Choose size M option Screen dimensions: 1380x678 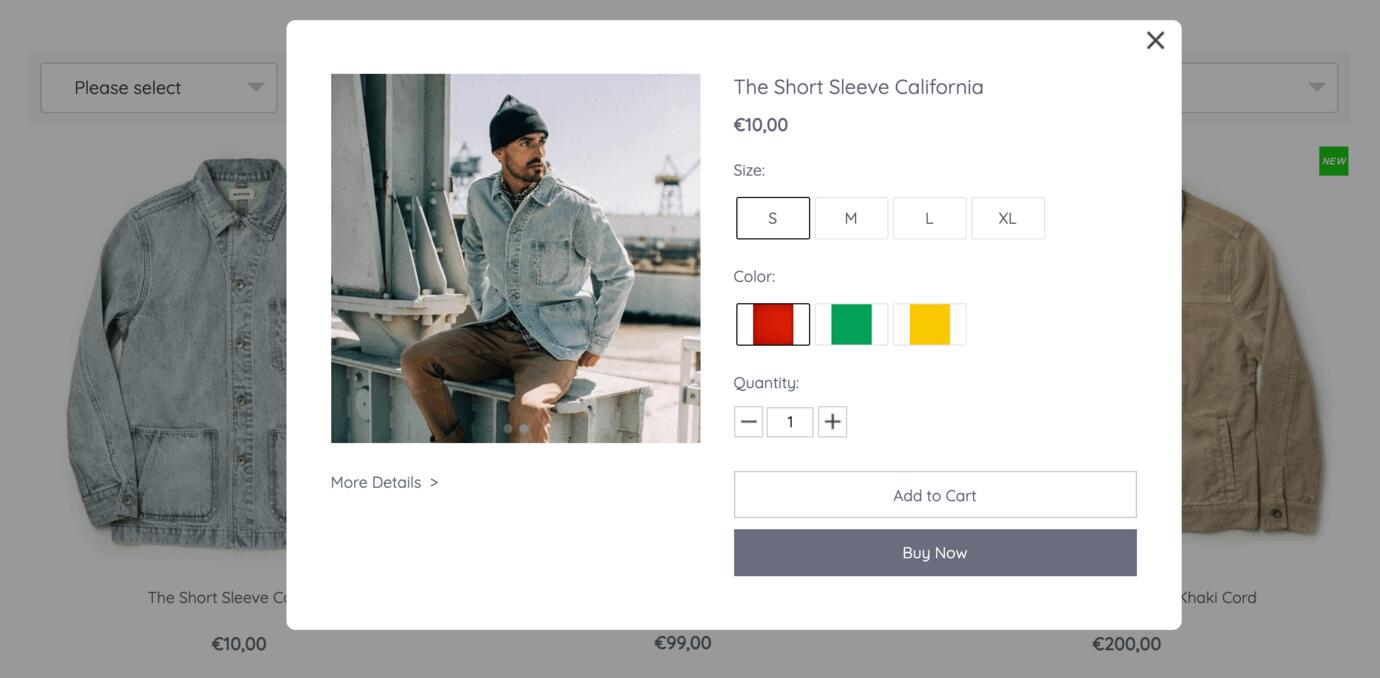coord(851,218)
